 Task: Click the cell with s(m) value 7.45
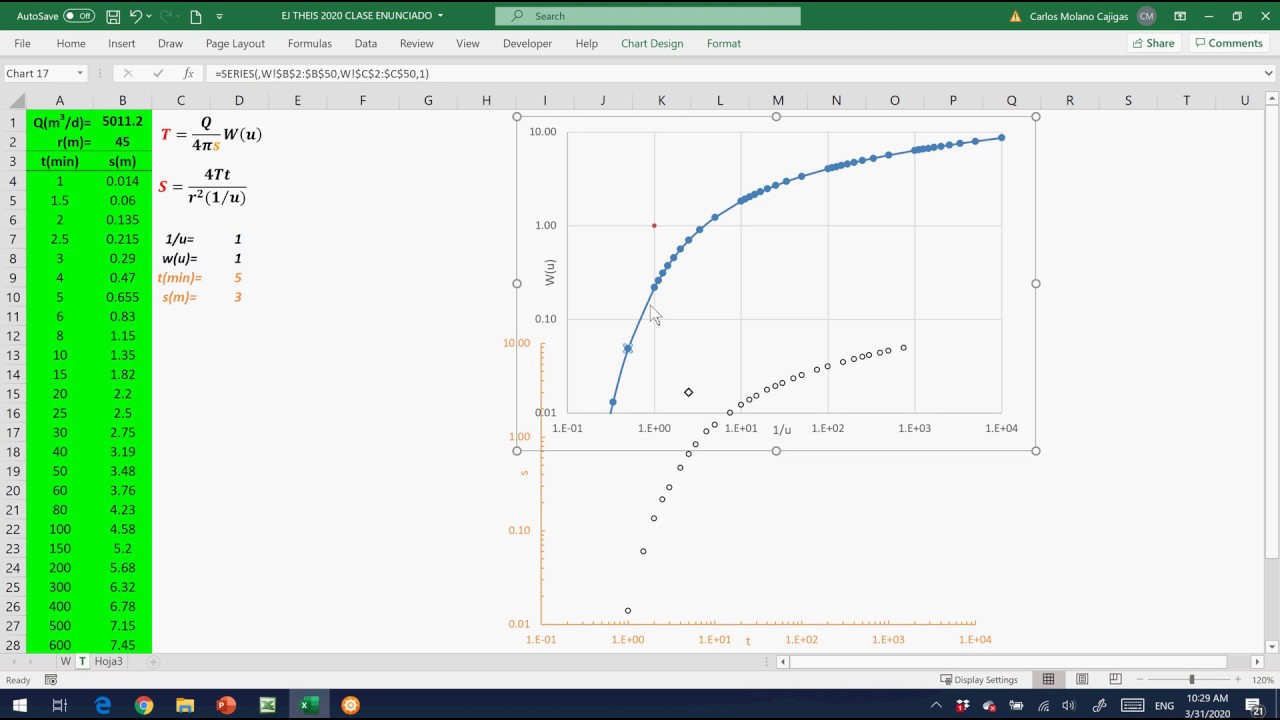click(122, 645)
